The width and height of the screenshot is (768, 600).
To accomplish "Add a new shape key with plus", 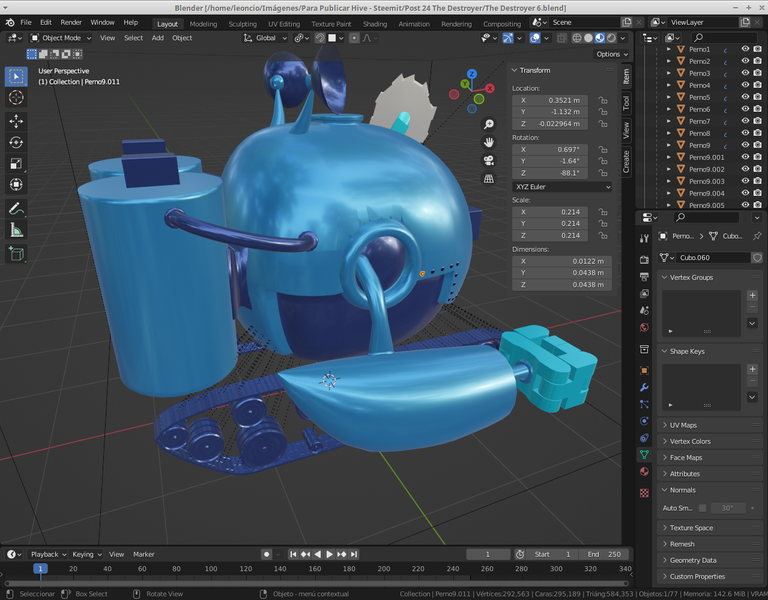I will (752, 369).
